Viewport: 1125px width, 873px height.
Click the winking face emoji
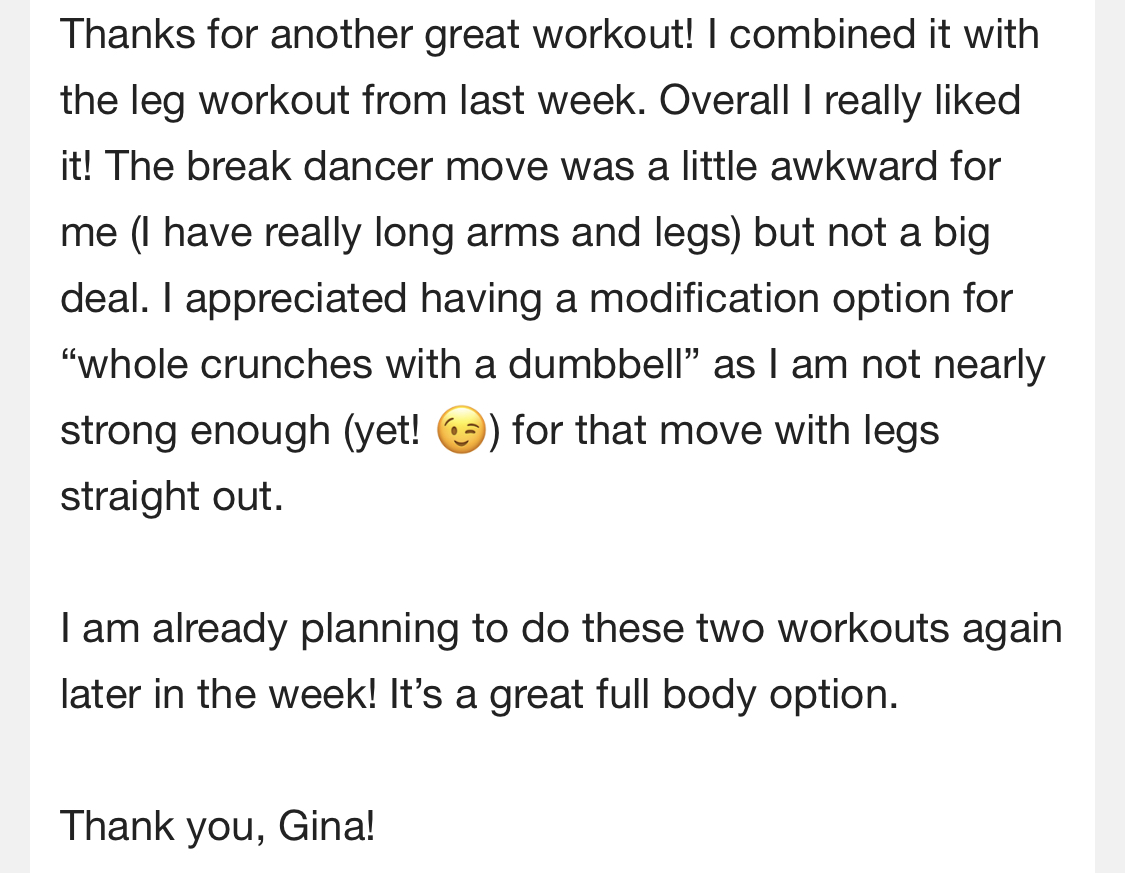pos(461,430)
